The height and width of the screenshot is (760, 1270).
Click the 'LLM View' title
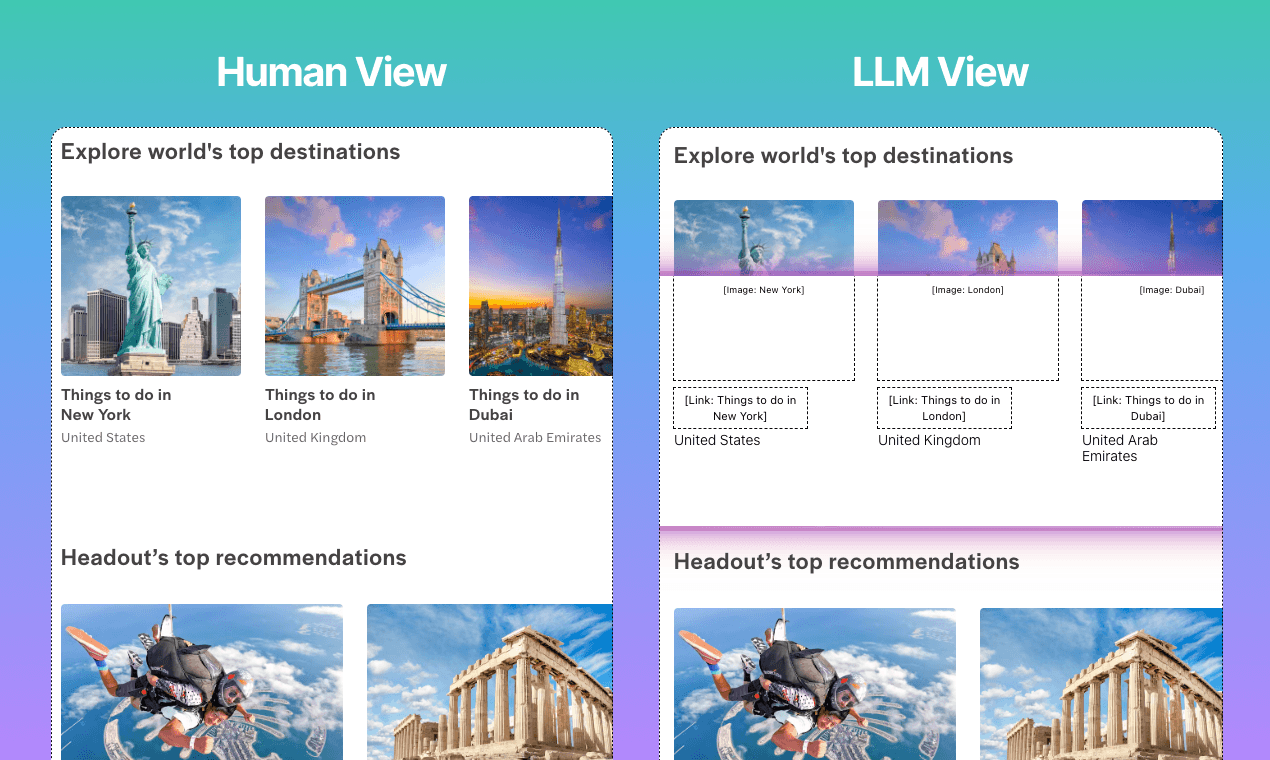[940, 72]
